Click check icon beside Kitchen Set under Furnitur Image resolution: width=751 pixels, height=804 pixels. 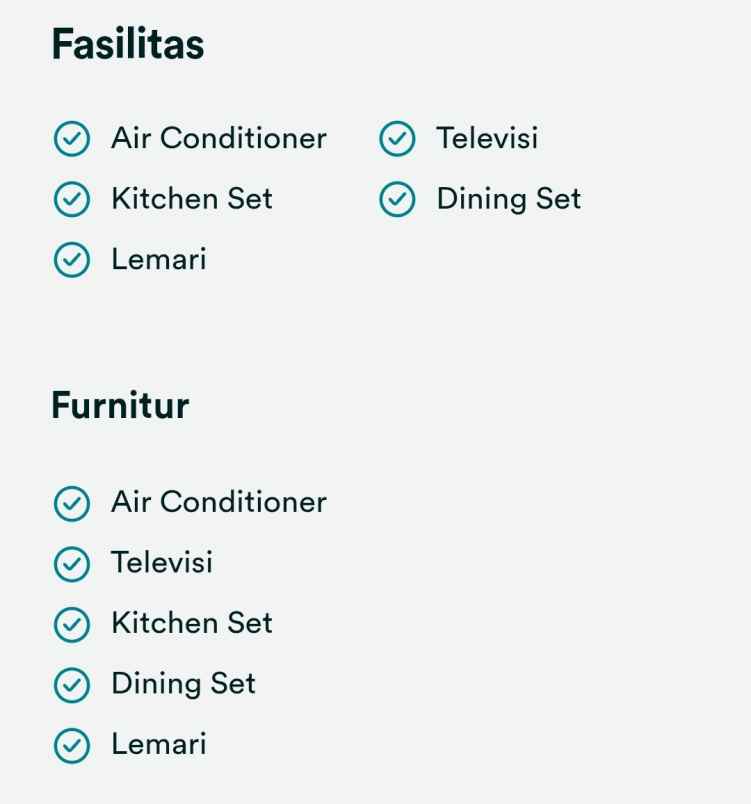tap(71, 625)
